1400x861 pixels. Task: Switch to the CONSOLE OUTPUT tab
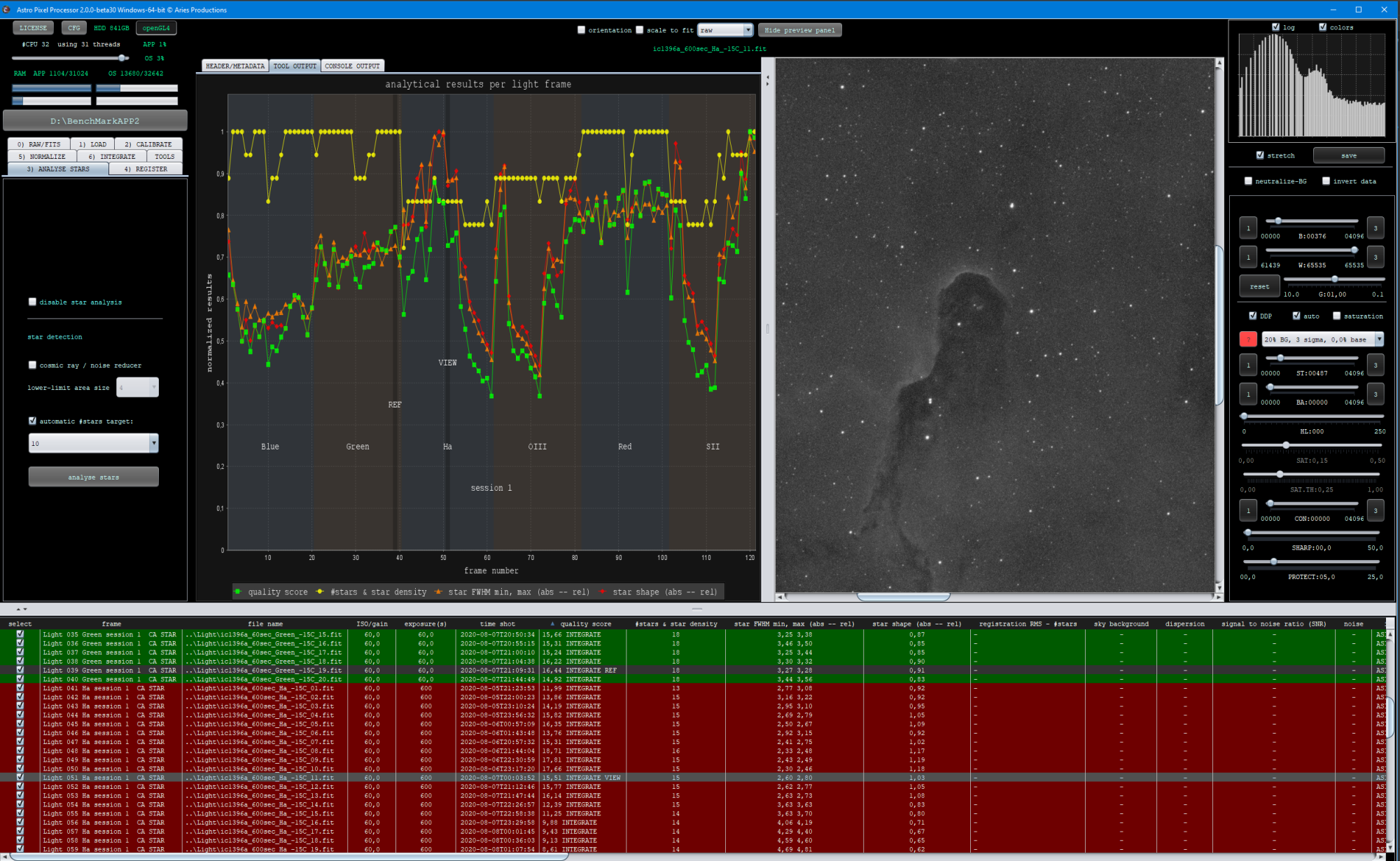tap(353, 65)
